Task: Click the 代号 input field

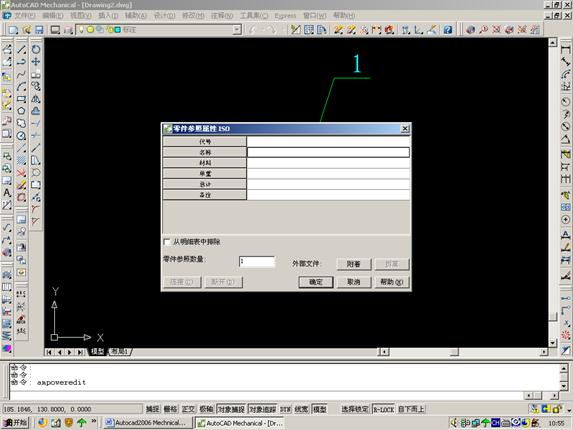Action: pyautogui.click(x=328, y=141)
